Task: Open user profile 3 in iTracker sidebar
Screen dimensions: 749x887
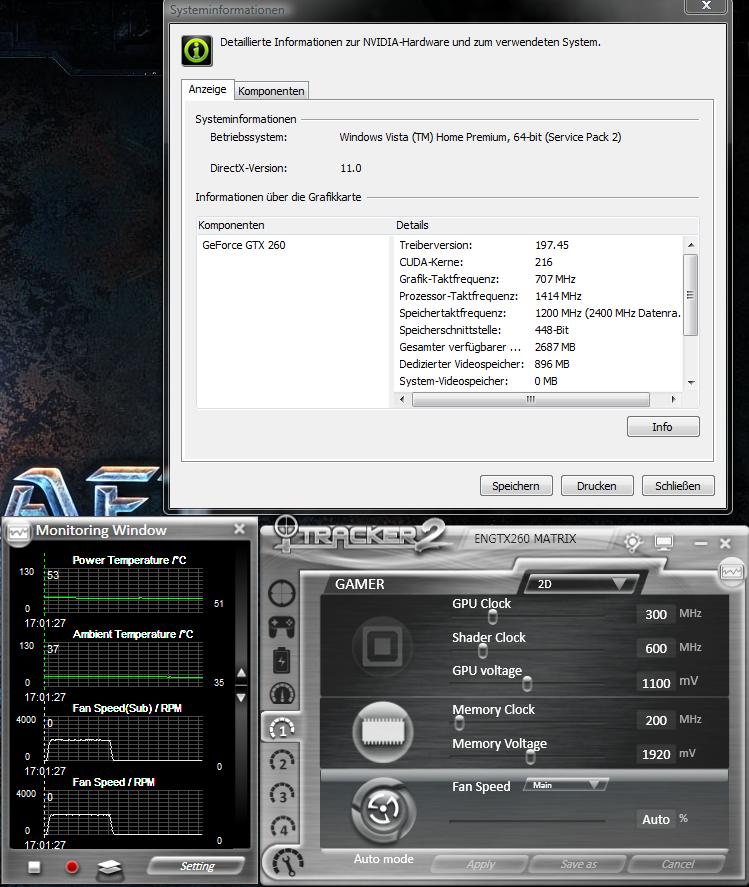Action: click(x=282, y=794)
